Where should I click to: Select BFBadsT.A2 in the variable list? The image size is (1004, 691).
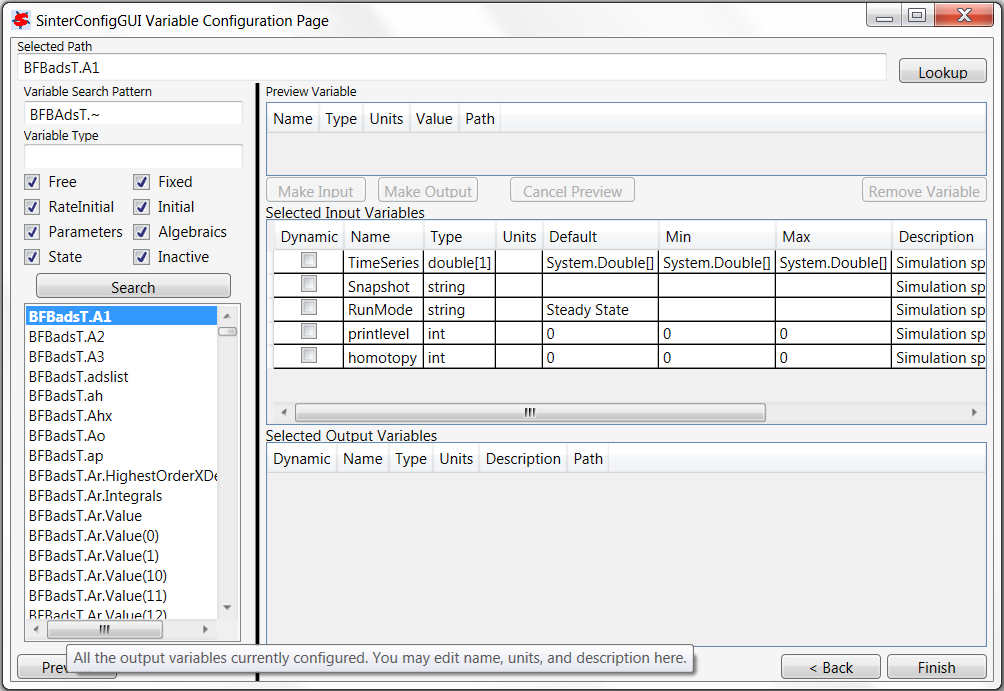67,336
